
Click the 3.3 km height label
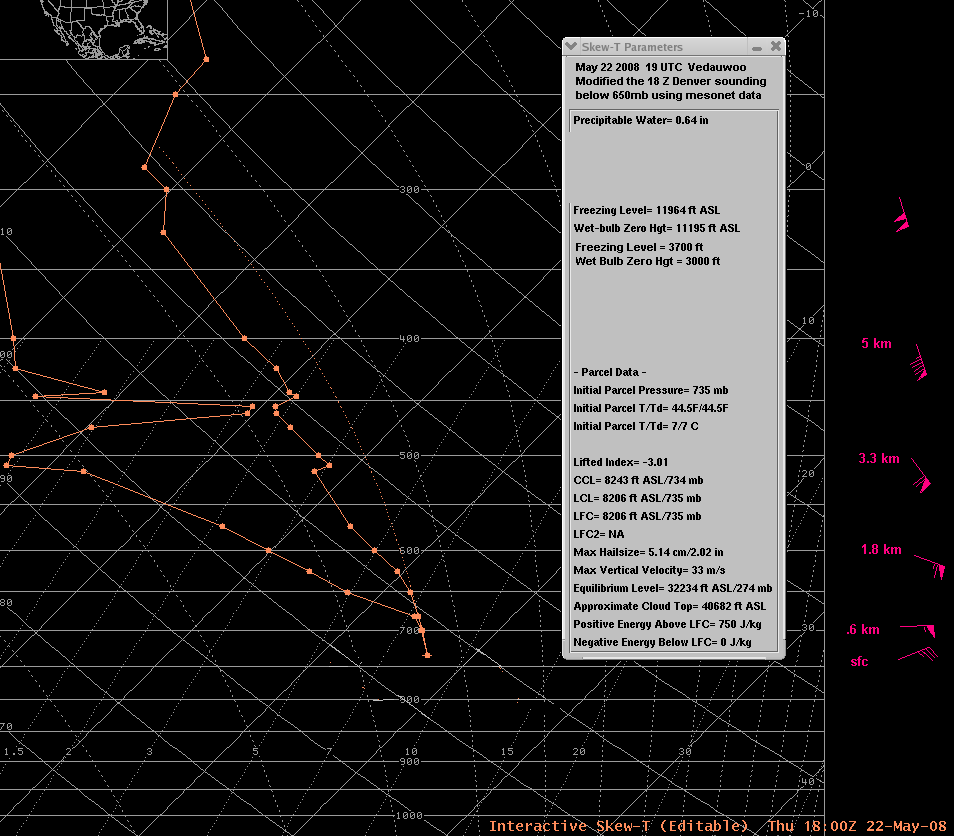tap(879, 459)
